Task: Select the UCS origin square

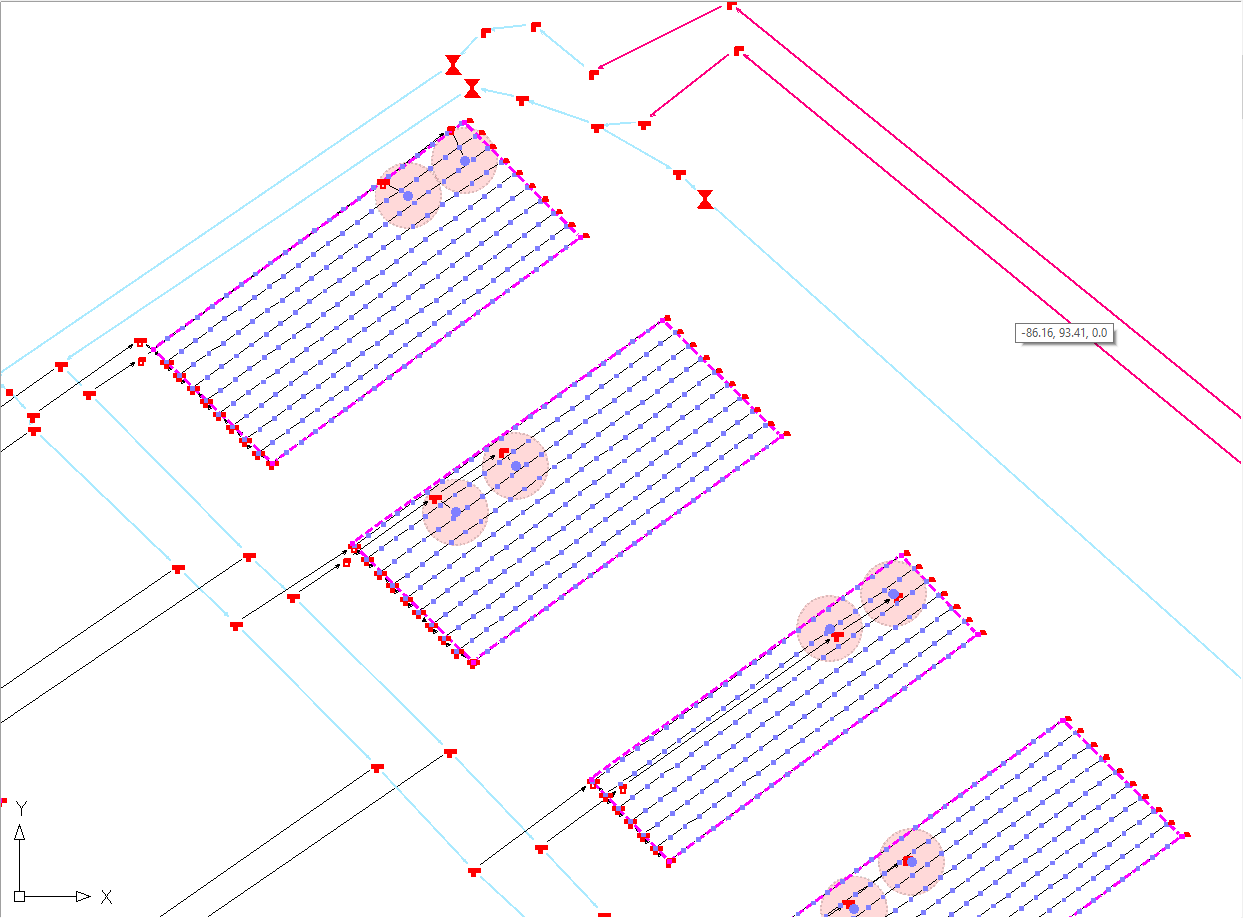Action: coord(19,896)
